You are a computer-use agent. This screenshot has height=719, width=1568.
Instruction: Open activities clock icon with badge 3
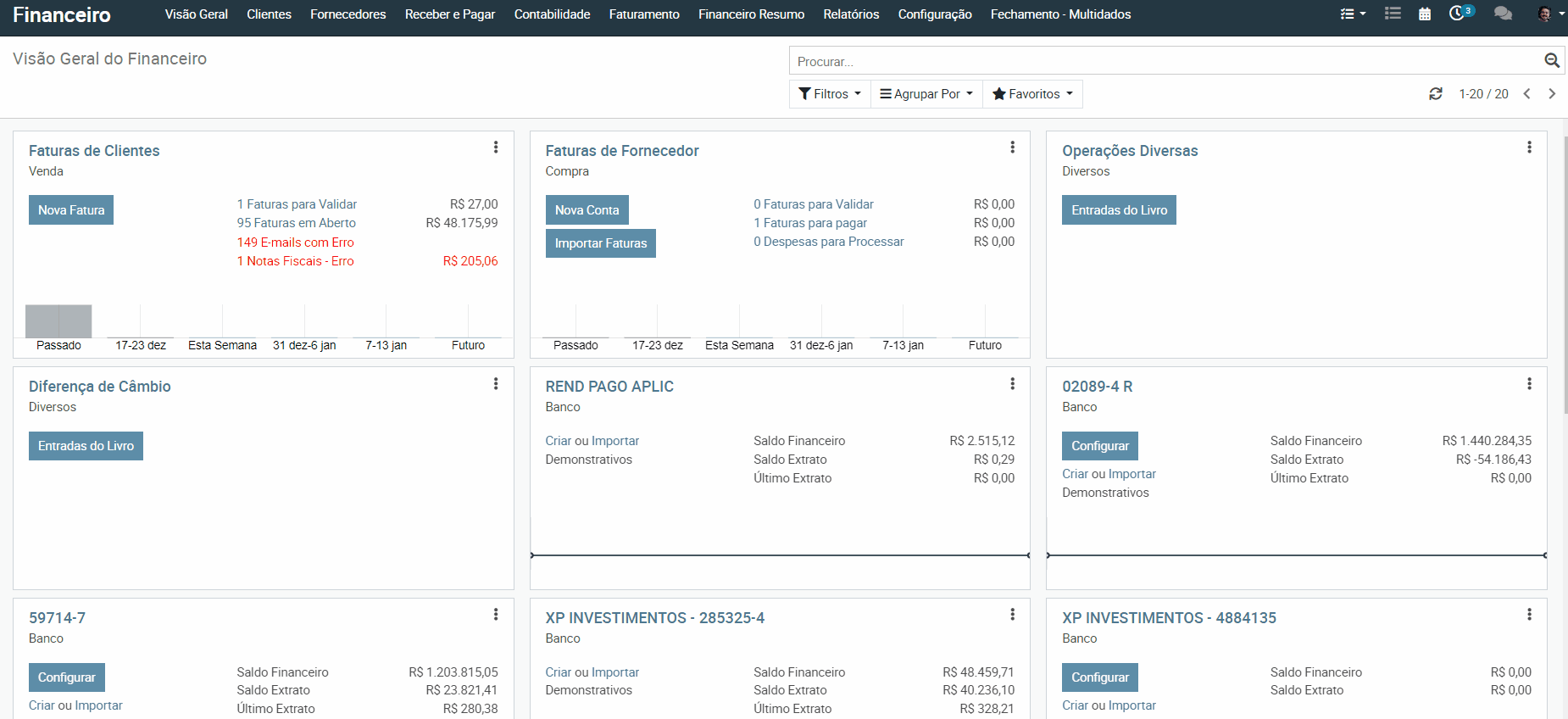pos(1458,14)
